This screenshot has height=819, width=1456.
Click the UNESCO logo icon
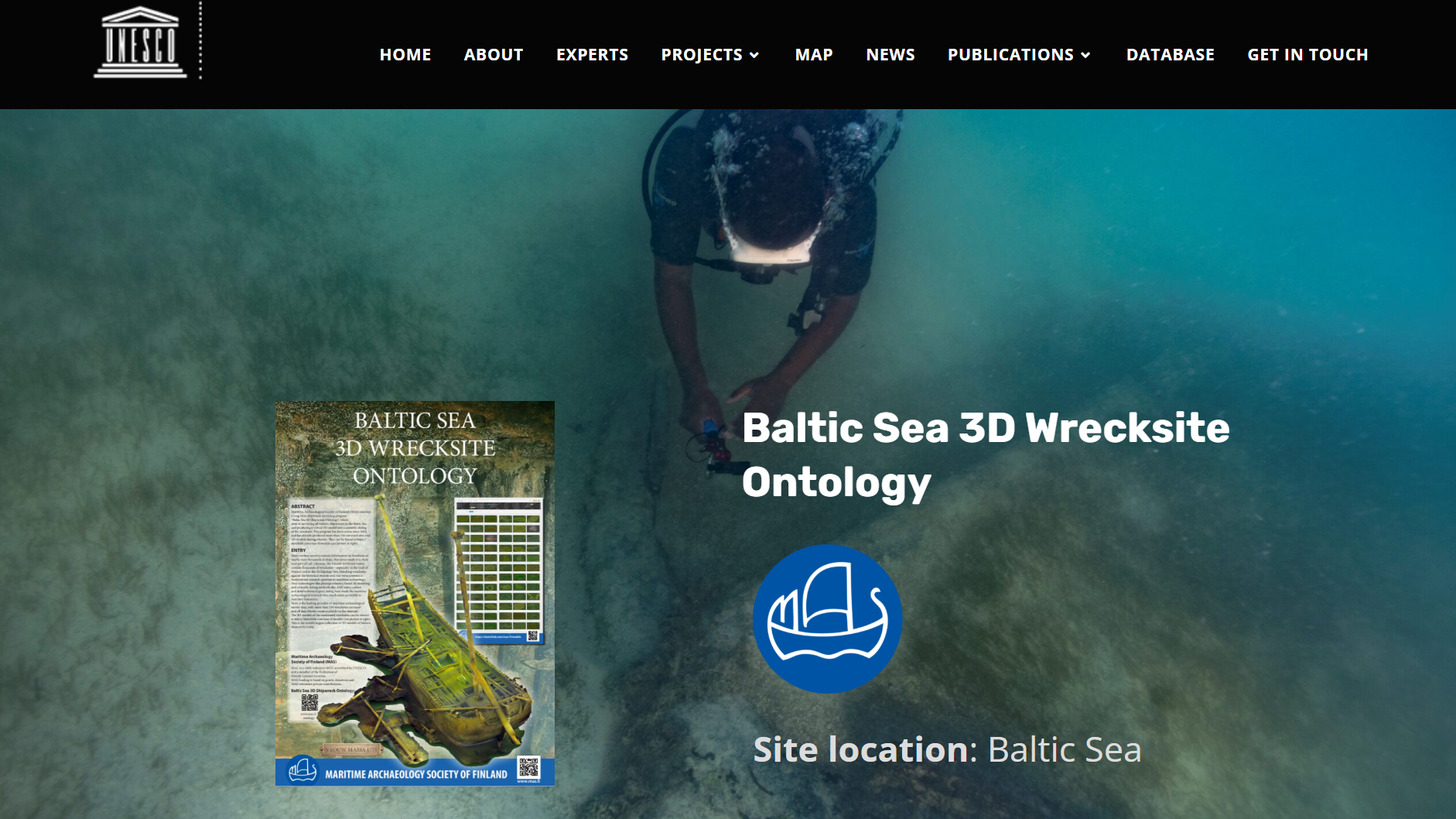pyautogui.click(x=140, y=43)
